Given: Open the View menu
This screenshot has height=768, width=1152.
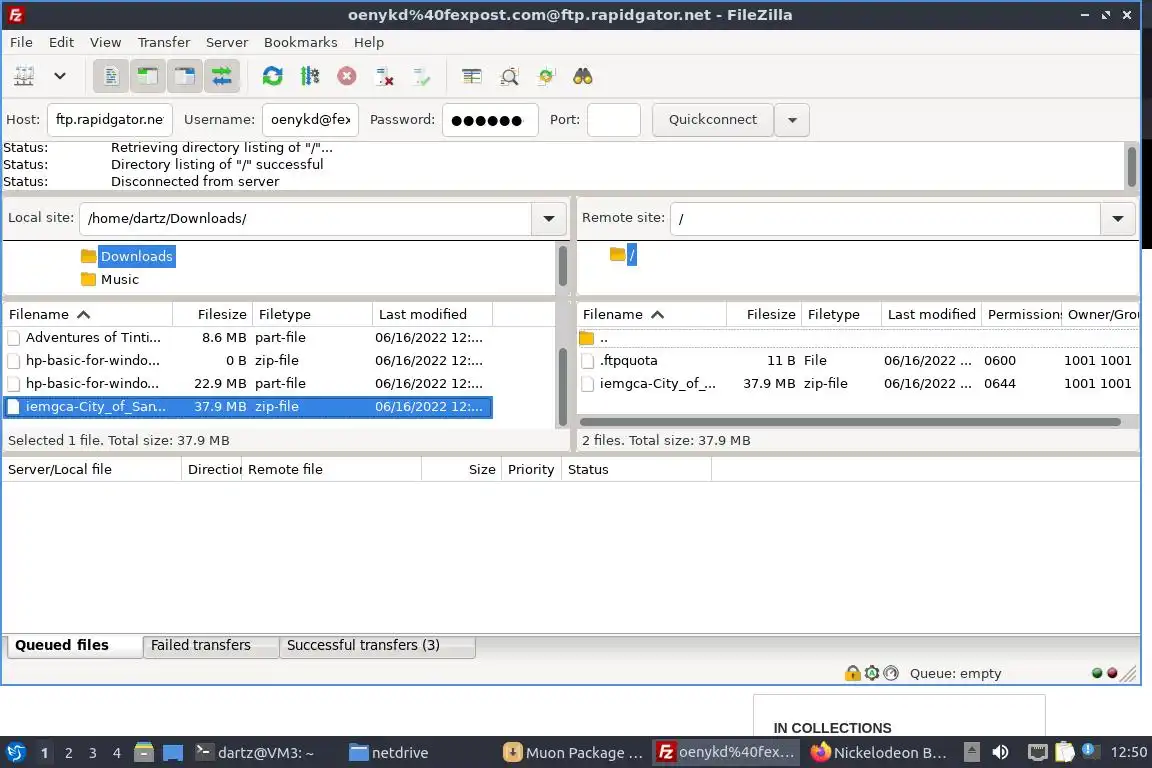Looking at the screenshot, I should 105,42.
